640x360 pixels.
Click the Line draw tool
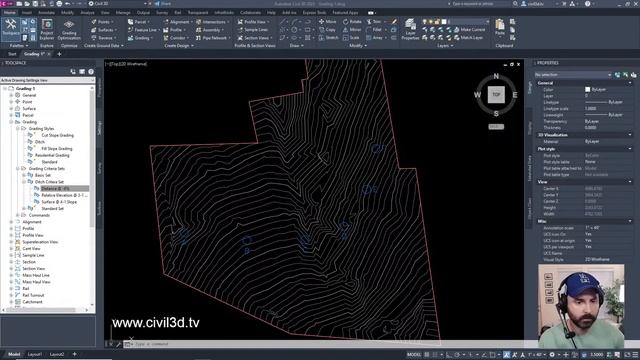[x=283, y=22]
